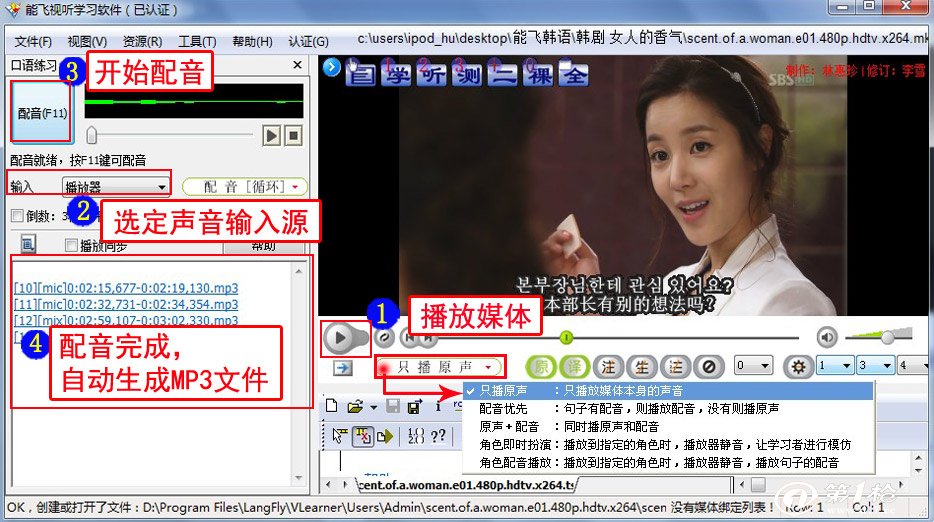Create a new file in editor toolbar
This screenshot has height=522, width=934.
coord(332,406)
